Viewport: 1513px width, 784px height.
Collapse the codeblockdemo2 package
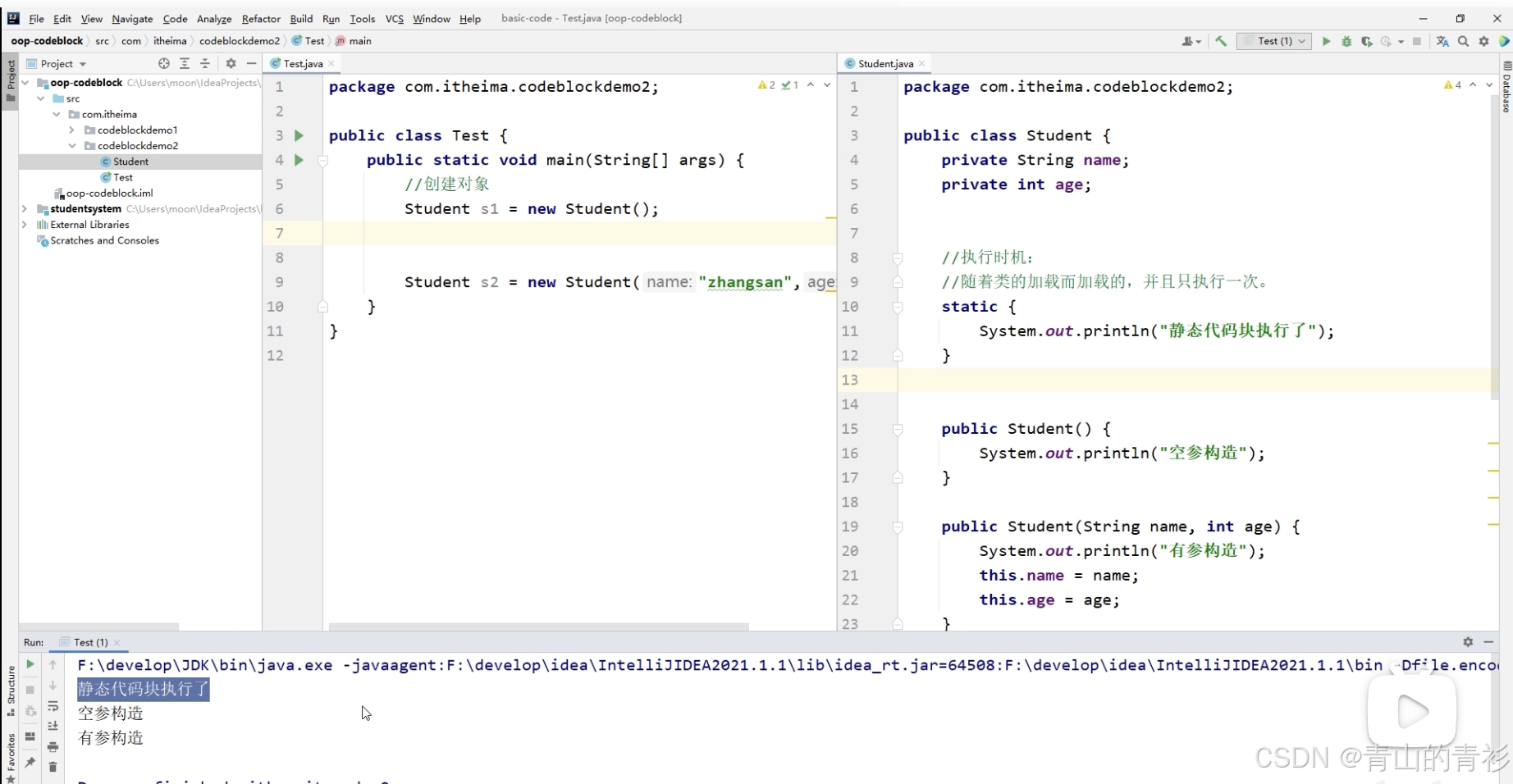click(x=72, y=145)
